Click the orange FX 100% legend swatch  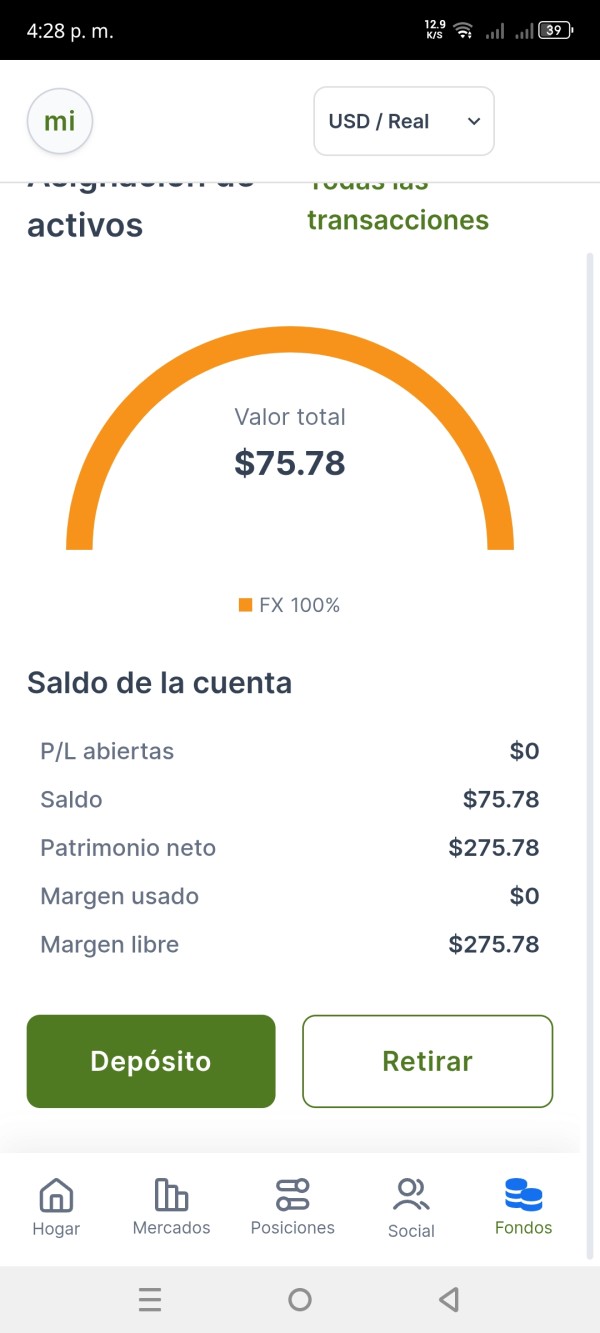tap(245, 605)
